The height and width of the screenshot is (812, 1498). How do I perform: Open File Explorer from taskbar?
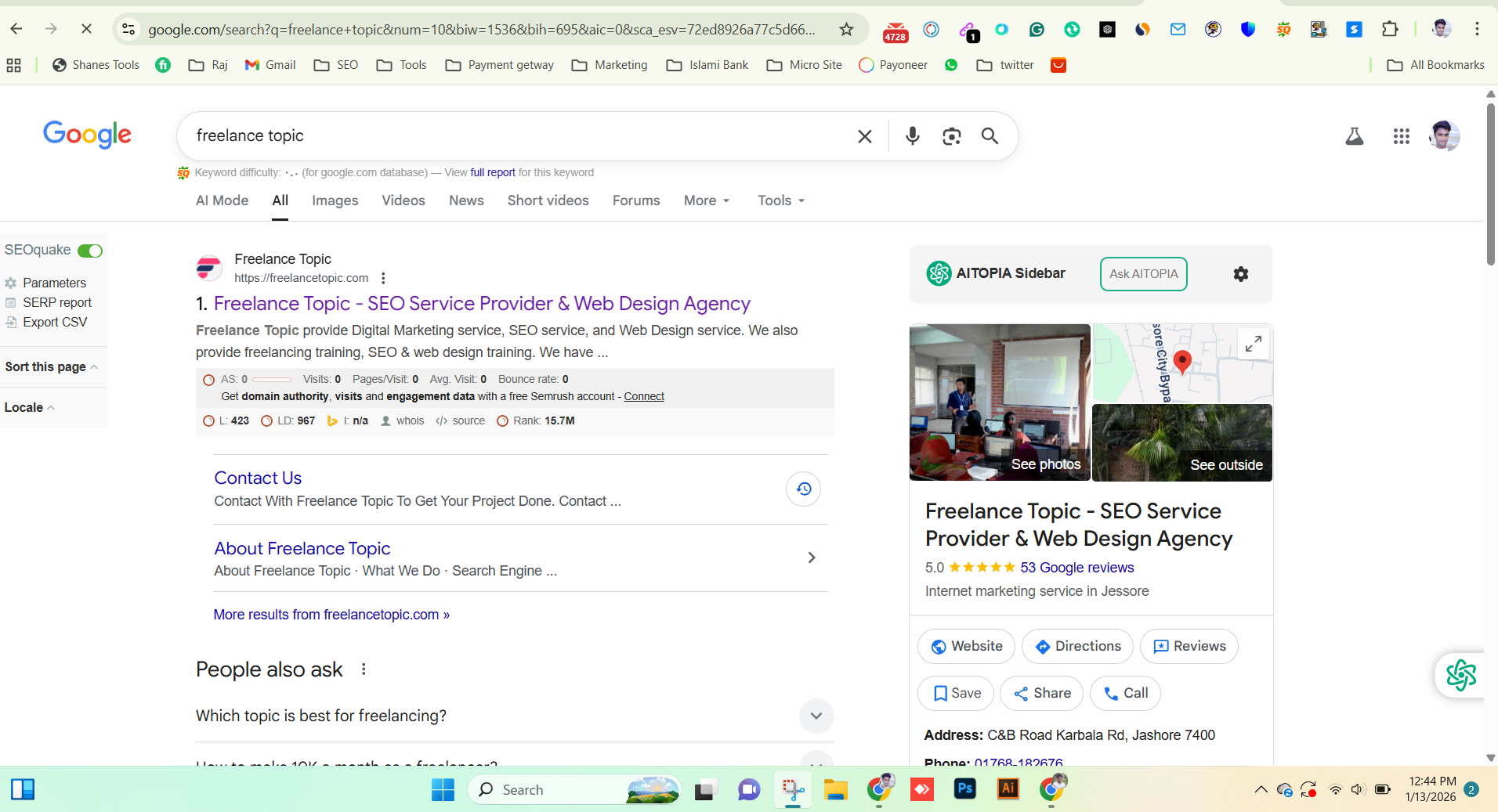pos(835,789)
